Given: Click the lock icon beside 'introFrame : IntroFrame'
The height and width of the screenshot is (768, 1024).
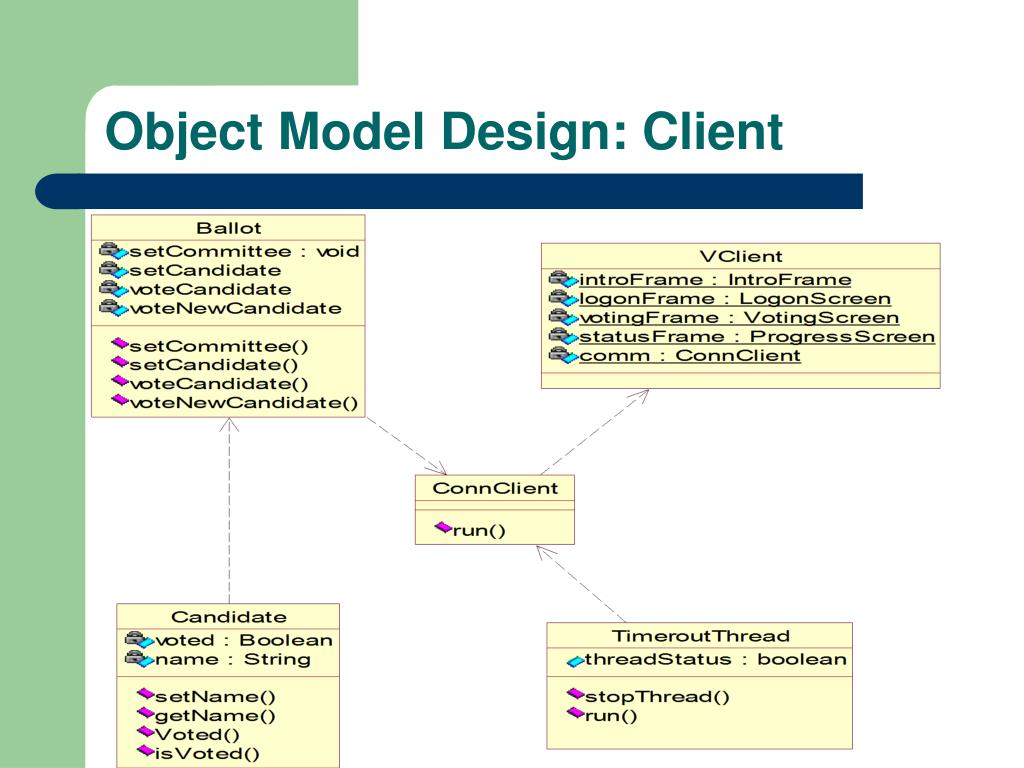Looking at the screenshot, I should [564, 280].
